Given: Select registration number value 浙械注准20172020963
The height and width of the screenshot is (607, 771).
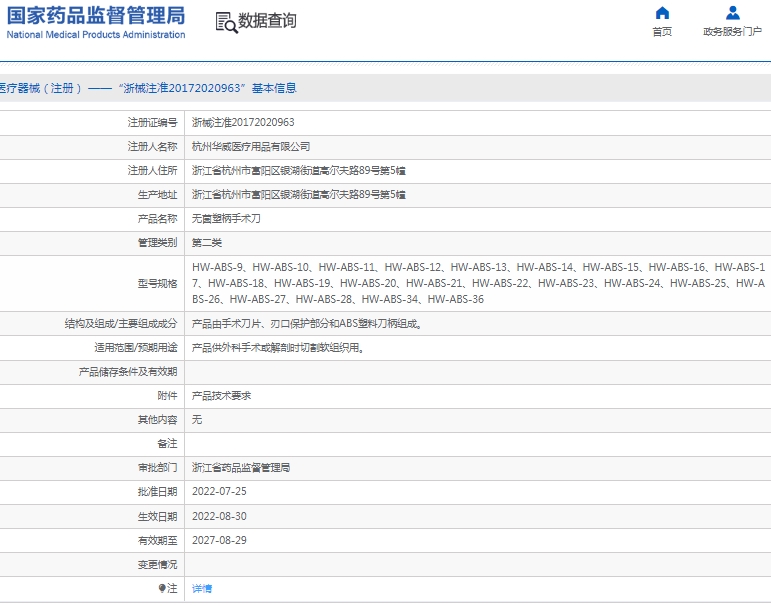Looking at the screenshot, I should click(x=243, y=122).
